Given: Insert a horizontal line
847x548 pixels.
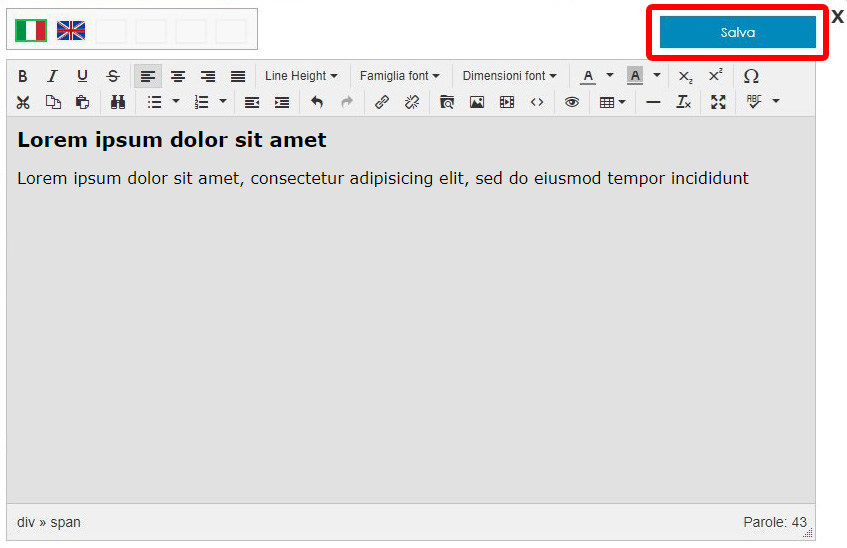Looking at the screenshot, I should tap(653, 102).
